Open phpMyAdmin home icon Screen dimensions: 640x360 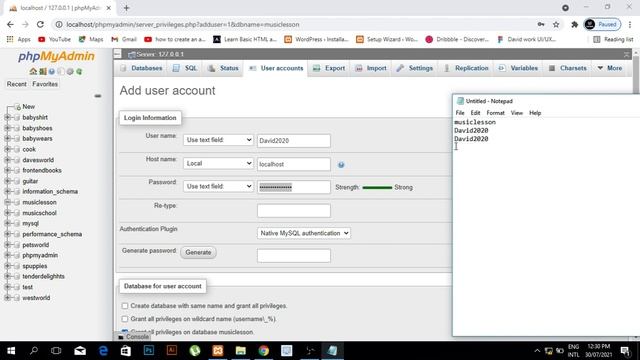coord(33,71)
